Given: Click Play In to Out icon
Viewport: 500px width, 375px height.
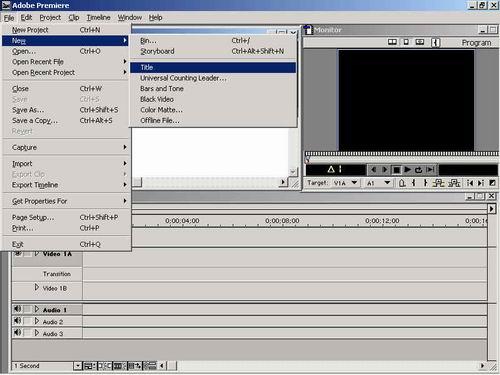Looking at the screenshot, I should (x=430, y=170).
